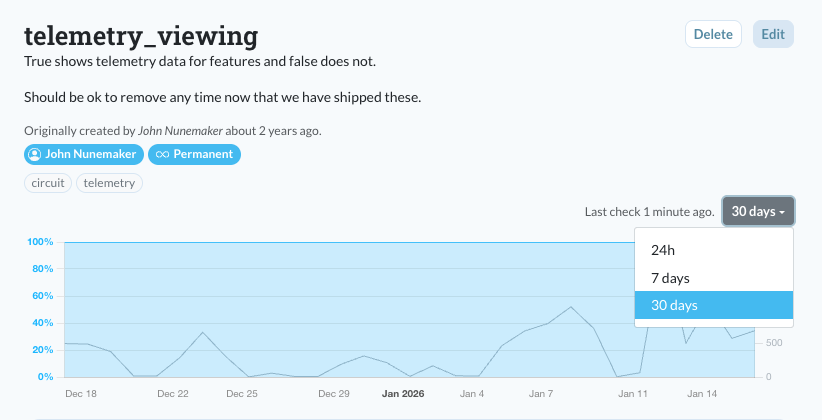
Task: Click the Dec 22 date on chart axis
Action: click(174, 394)
